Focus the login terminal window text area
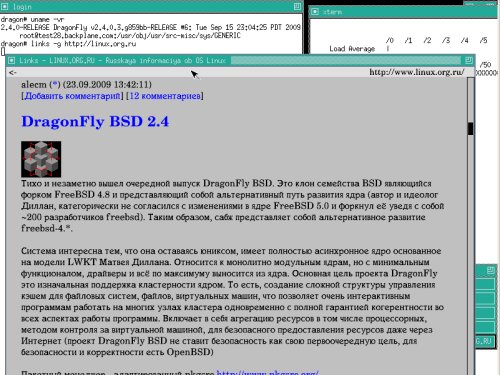This screenshot has height=375, width=500. [151, 33]
